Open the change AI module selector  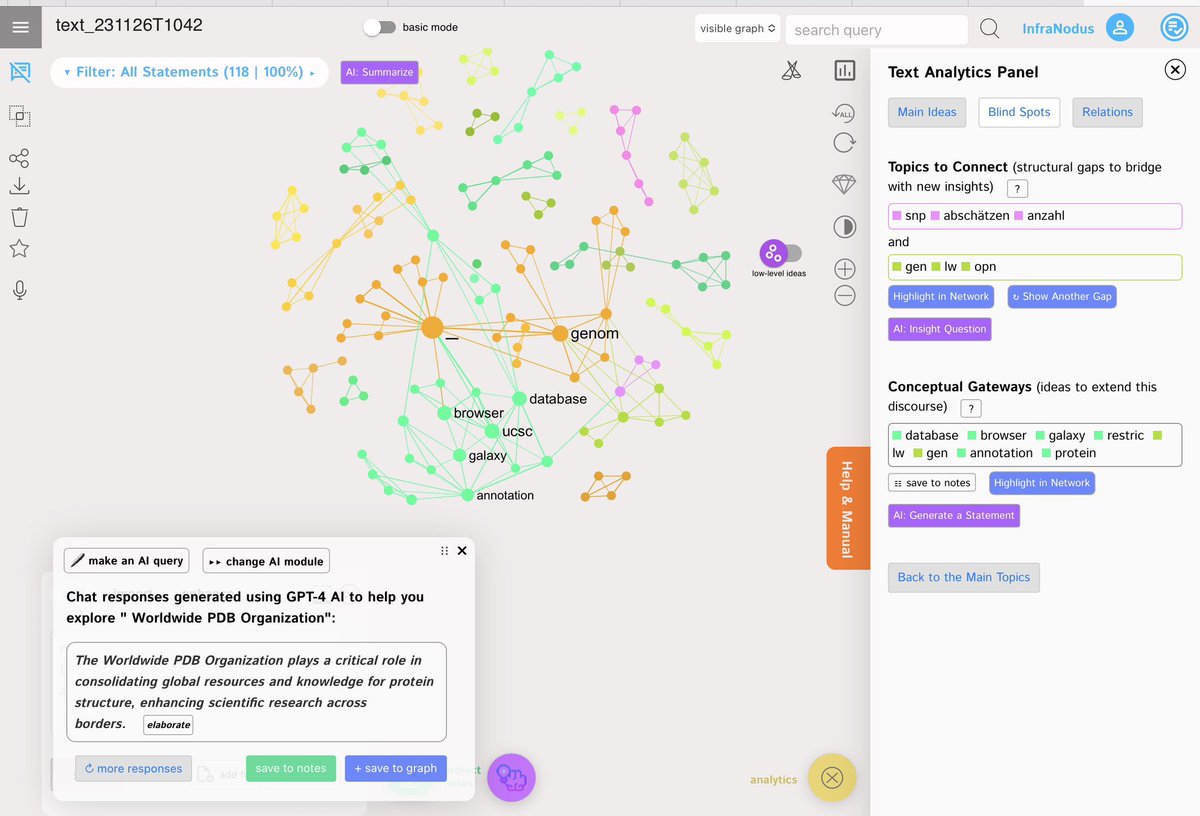tap(265, 561)
